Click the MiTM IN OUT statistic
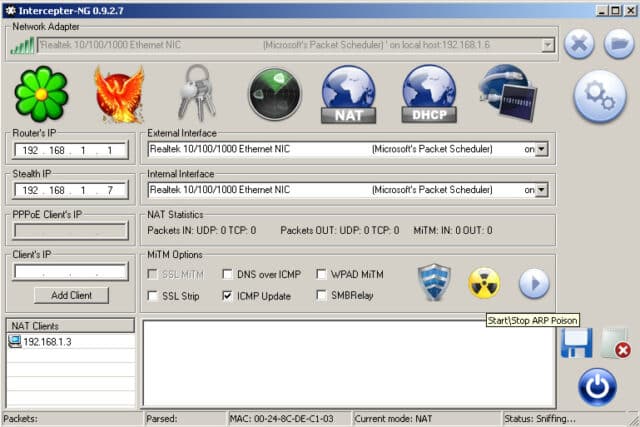 (x=453, y=231)
